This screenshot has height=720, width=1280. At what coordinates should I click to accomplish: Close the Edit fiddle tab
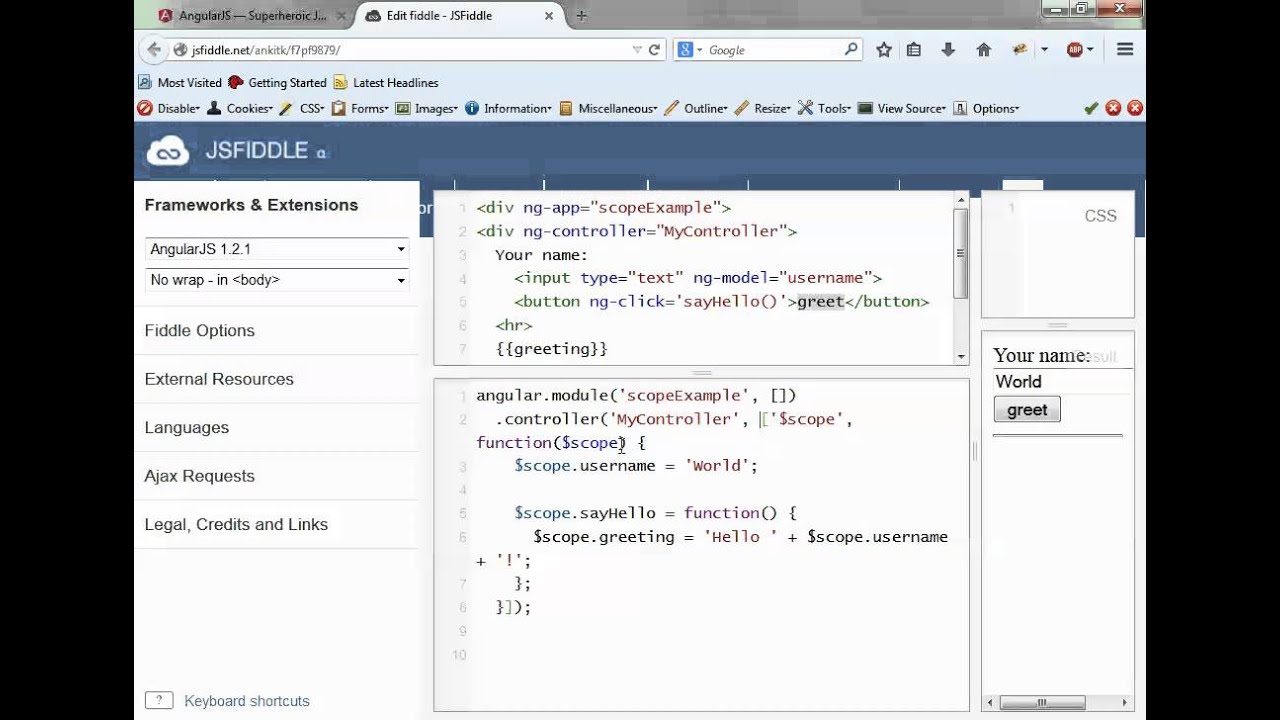tap(549, 16)
